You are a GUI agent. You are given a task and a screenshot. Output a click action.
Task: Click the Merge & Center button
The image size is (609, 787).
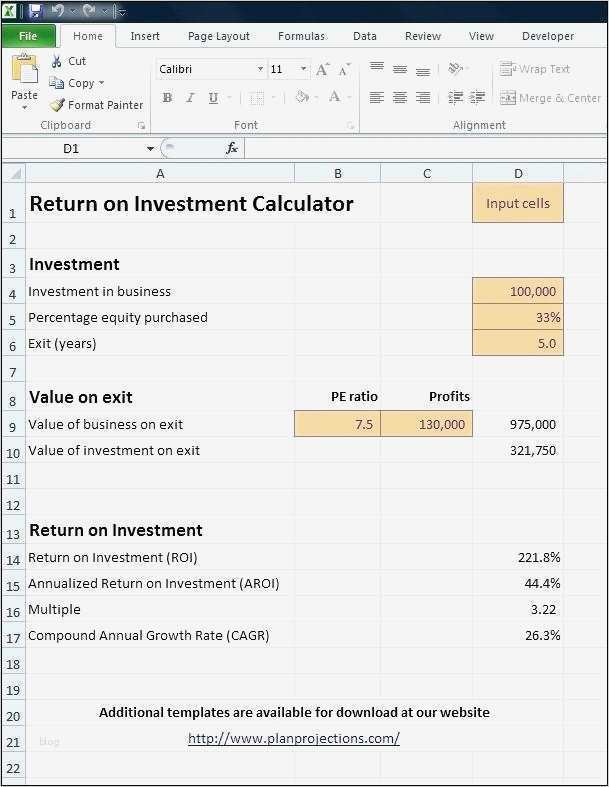551,98
